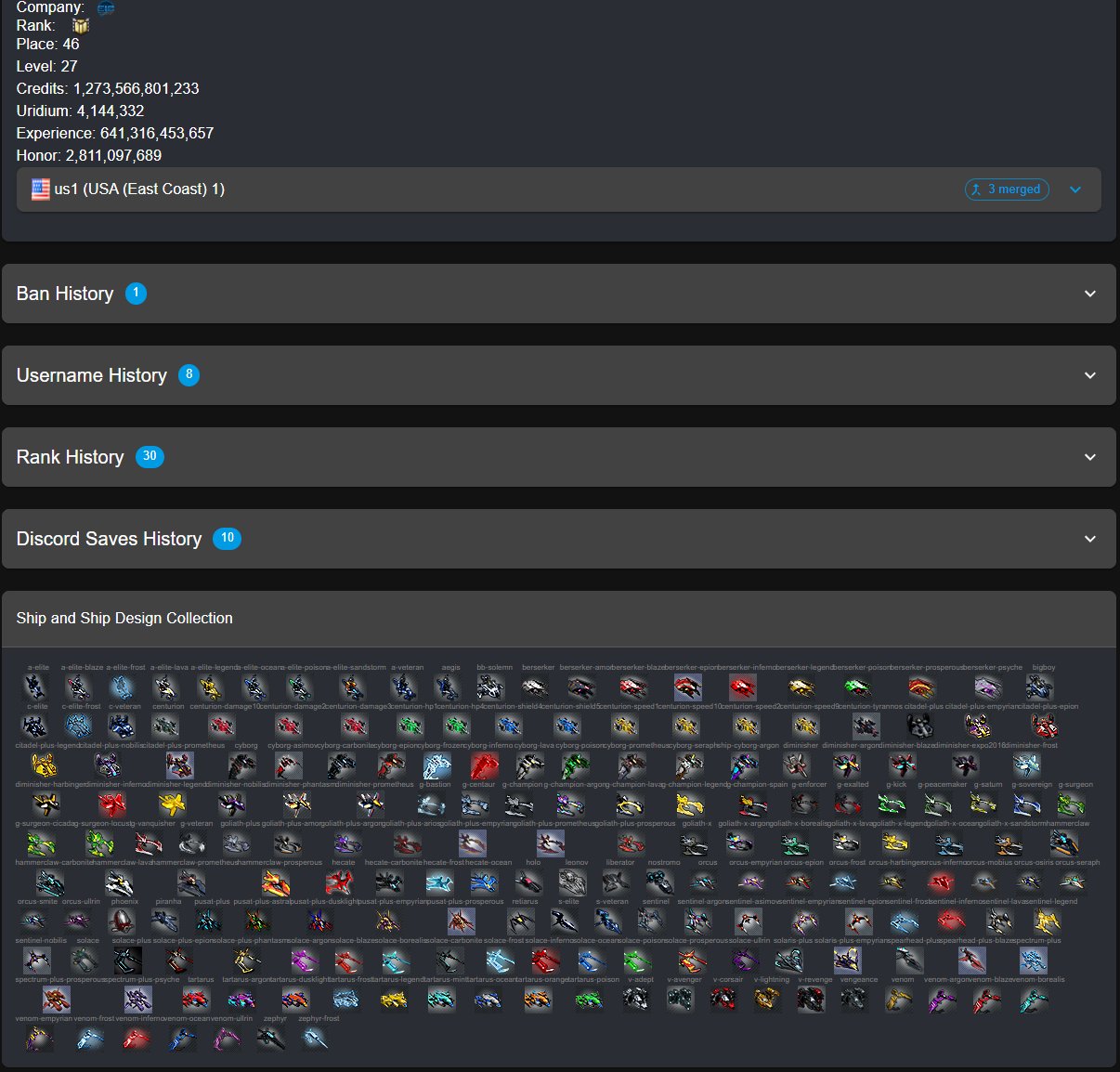Select the purple berserker-psyche ship
Screen dimensions: 1120x1072
(x=988, y=687)
